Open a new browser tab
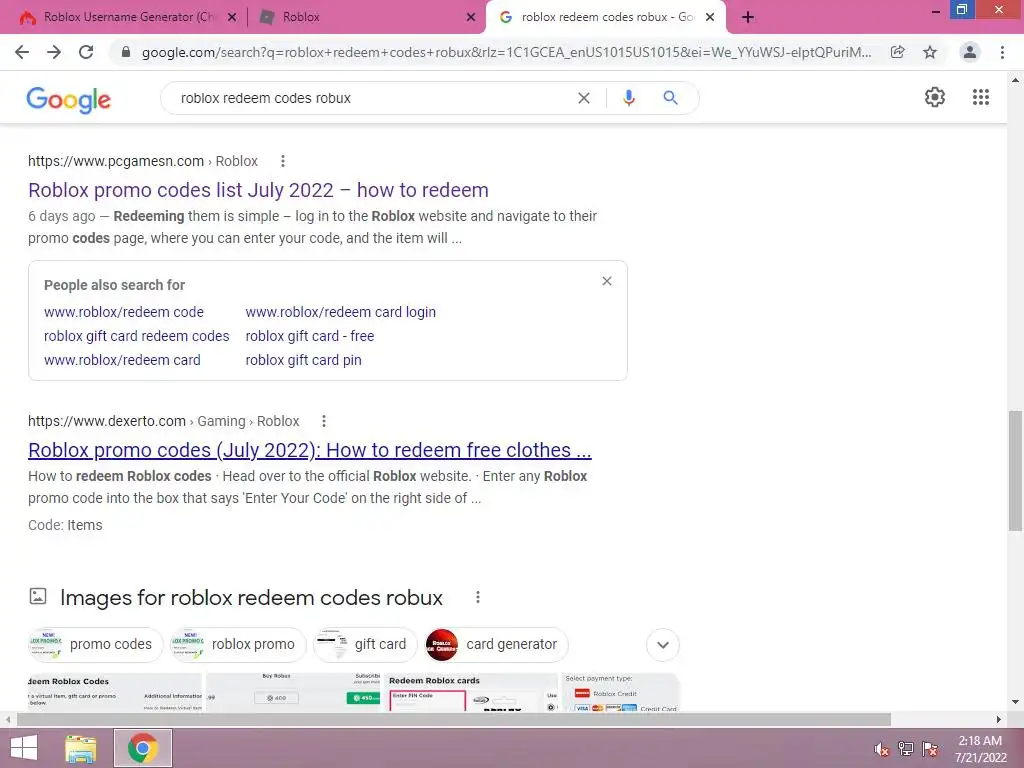 pos(748,18)
